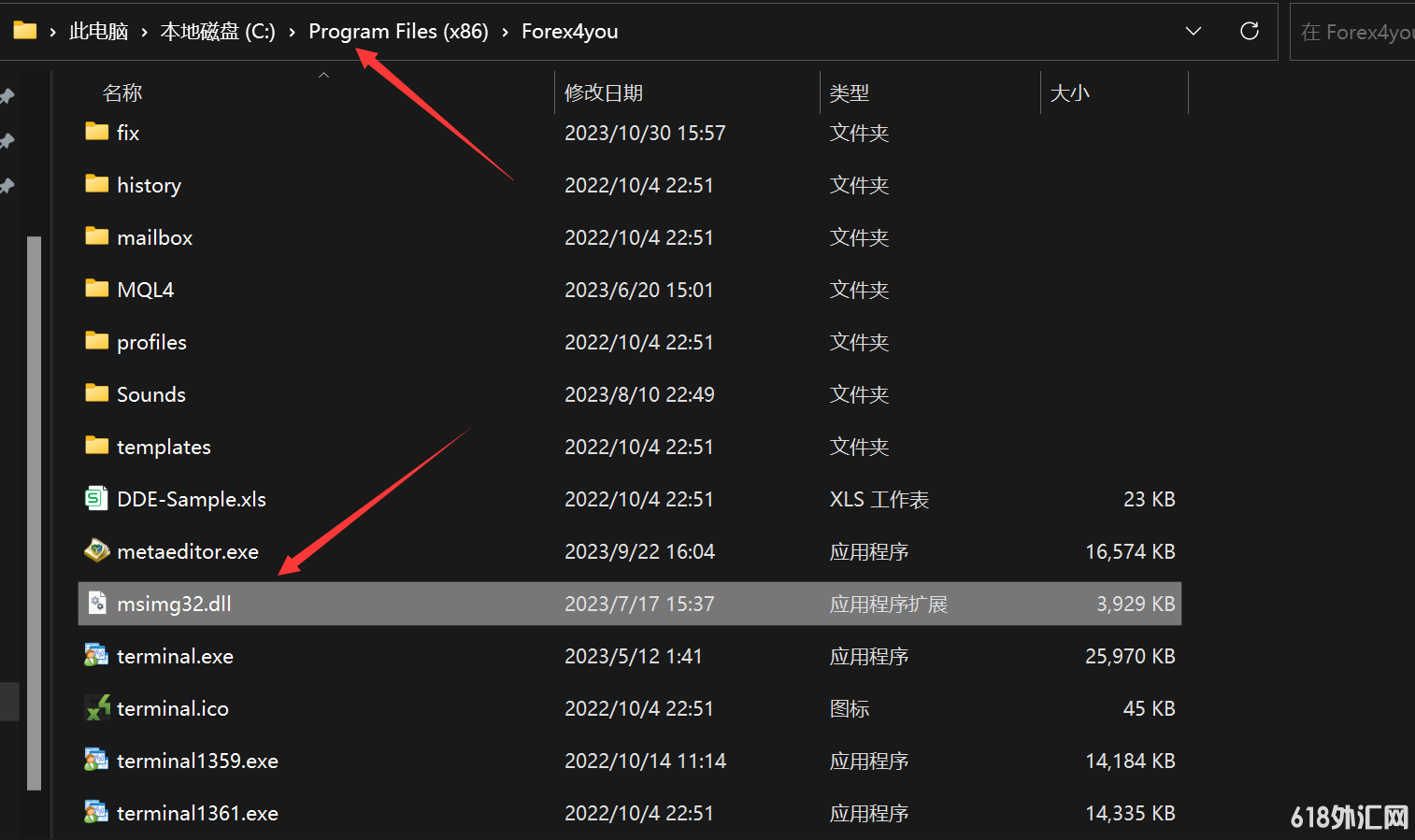This screenshot has width=1415, height=840.
Task: Click the terminal.exe application icon
Action: pyautogui.click(x=96, y=655)
